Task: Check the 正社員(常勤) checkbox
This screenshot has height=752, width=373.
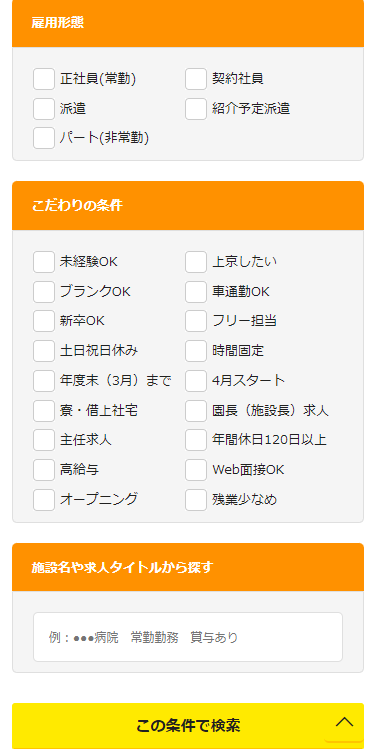Action: coord(44,79)
